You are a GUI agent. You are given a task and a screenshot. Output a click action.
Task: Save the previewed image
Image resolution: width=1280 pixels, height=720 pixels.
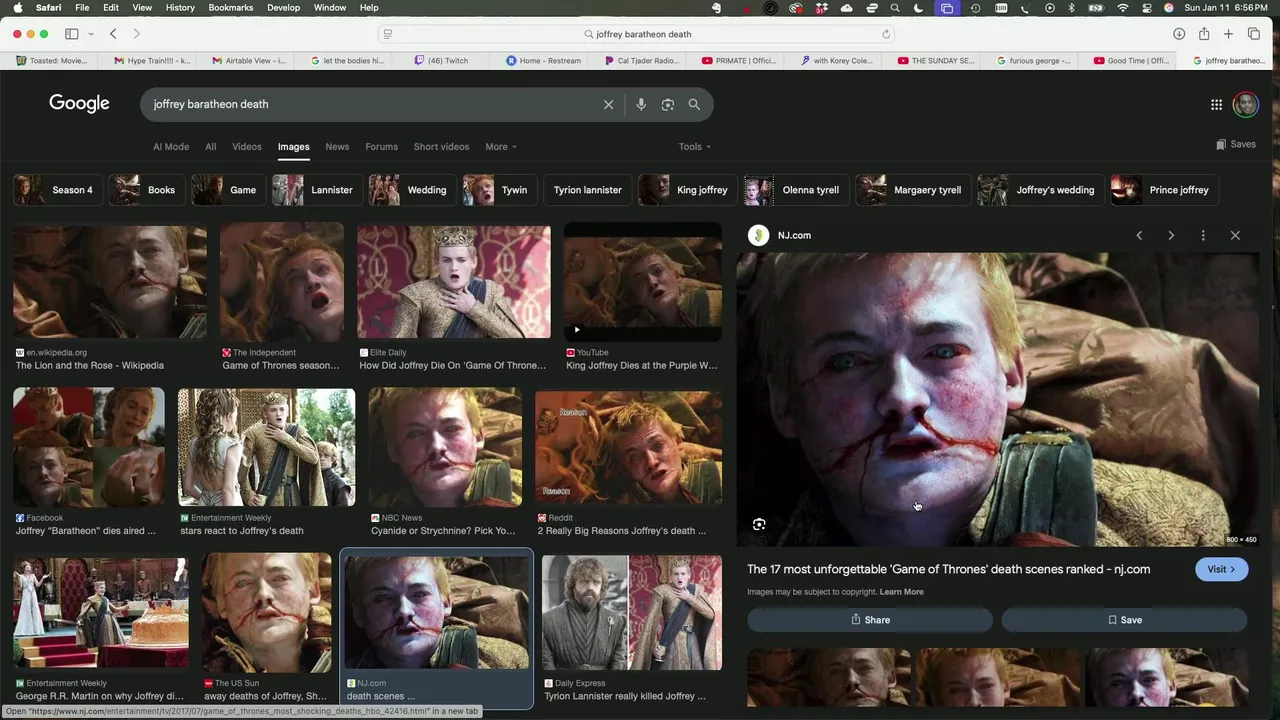click(1124, 620)
